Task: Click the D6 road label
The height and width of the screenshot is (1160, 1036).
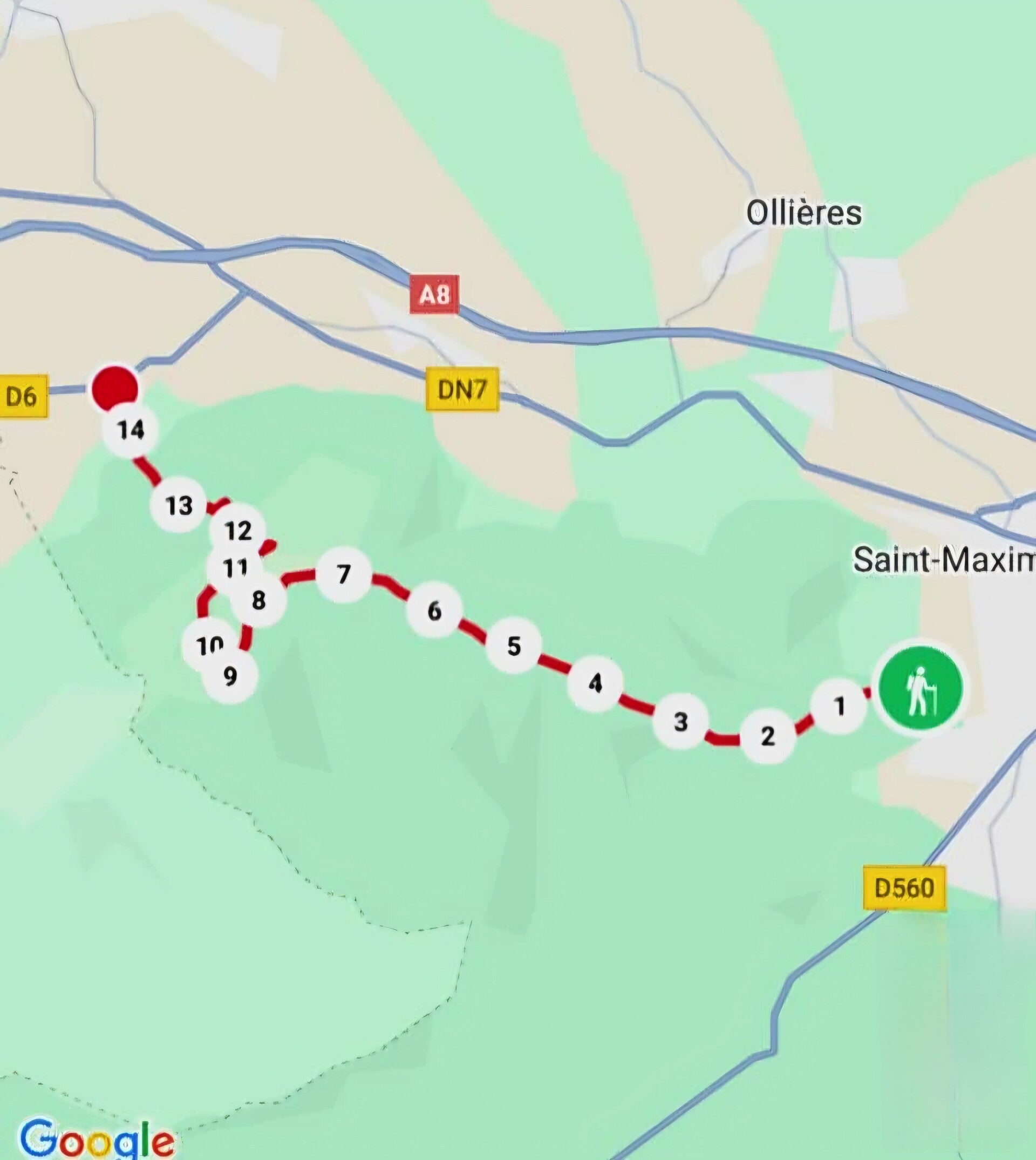Action: tap(22, 396)
